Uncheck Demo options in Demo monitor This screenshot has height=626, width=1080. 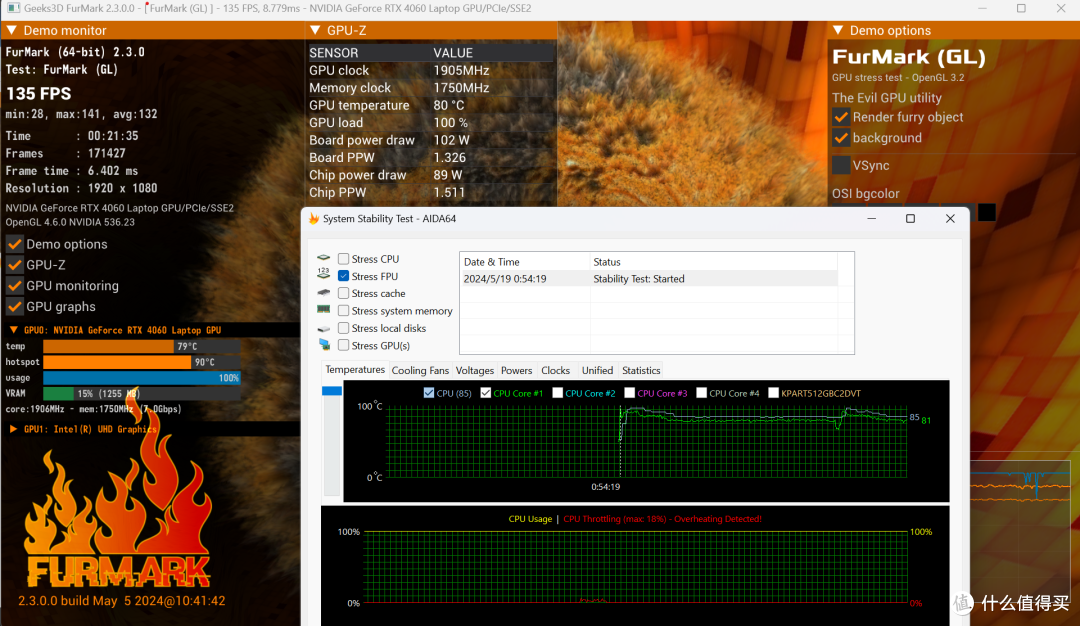tap(14, 244)
